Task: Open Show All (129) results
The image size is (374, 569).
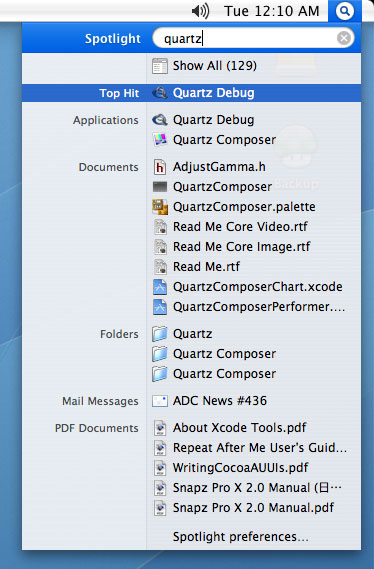Action: (215, 66)
